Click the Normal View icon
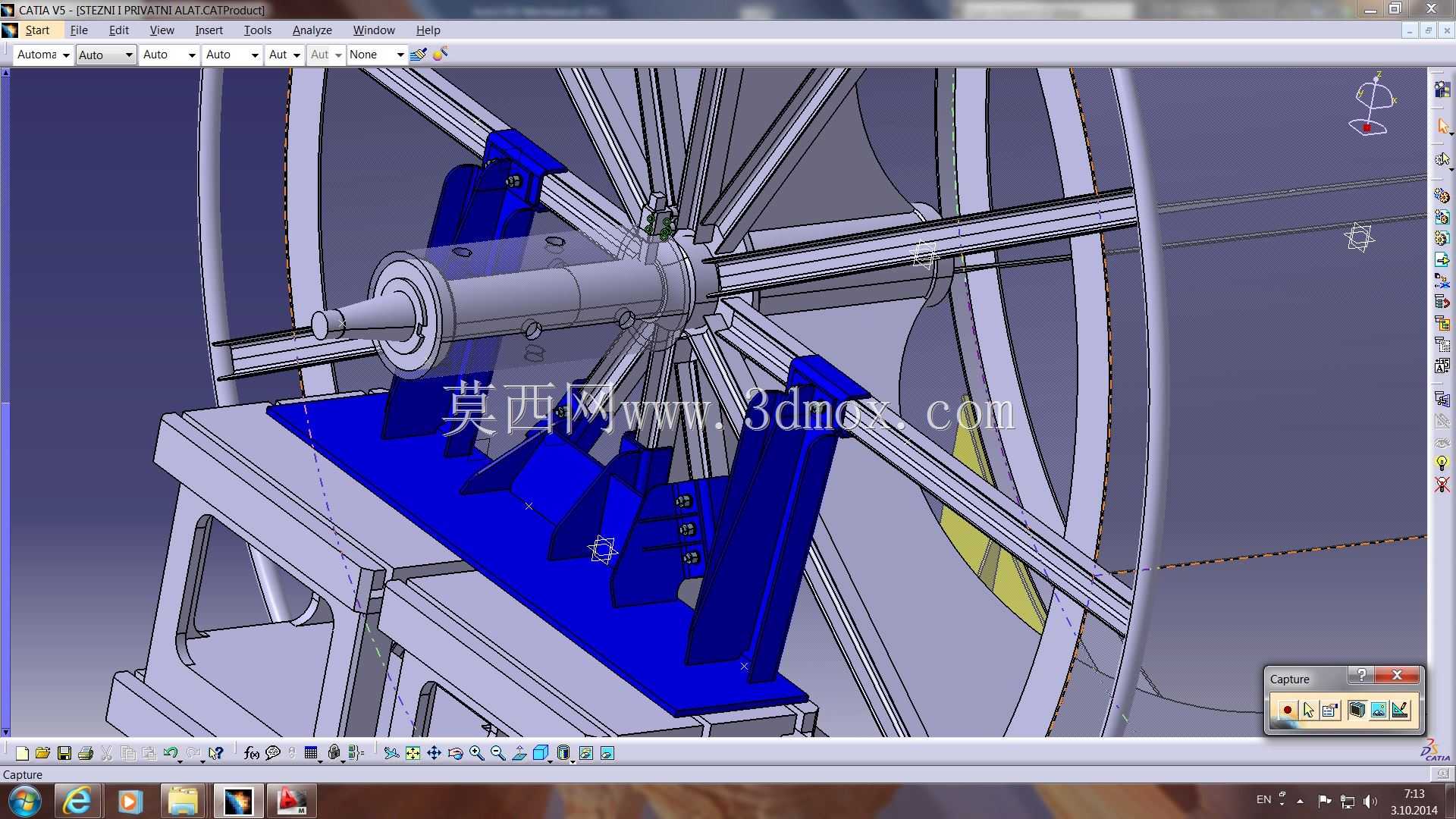Screen dimensions: 1456x819 pyautogui.click(x=519, y=753)
